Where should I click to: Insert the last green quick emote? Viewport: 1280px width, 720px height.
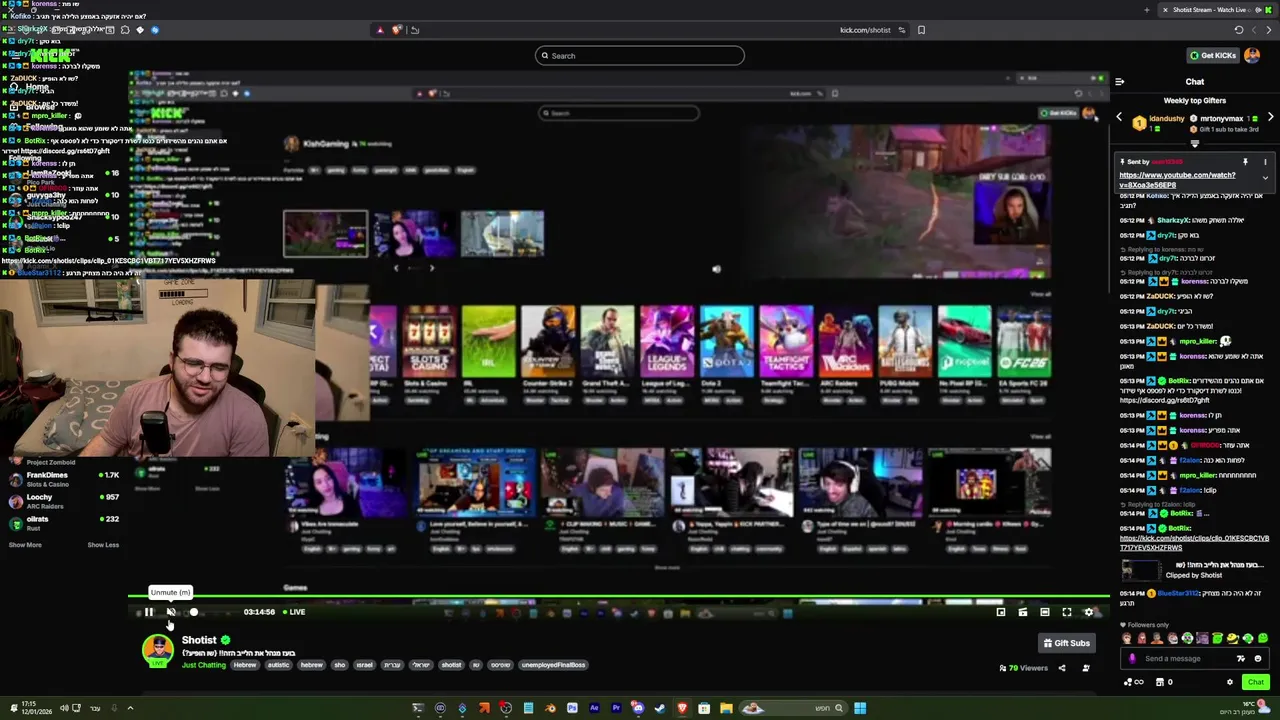point(1263,638)
